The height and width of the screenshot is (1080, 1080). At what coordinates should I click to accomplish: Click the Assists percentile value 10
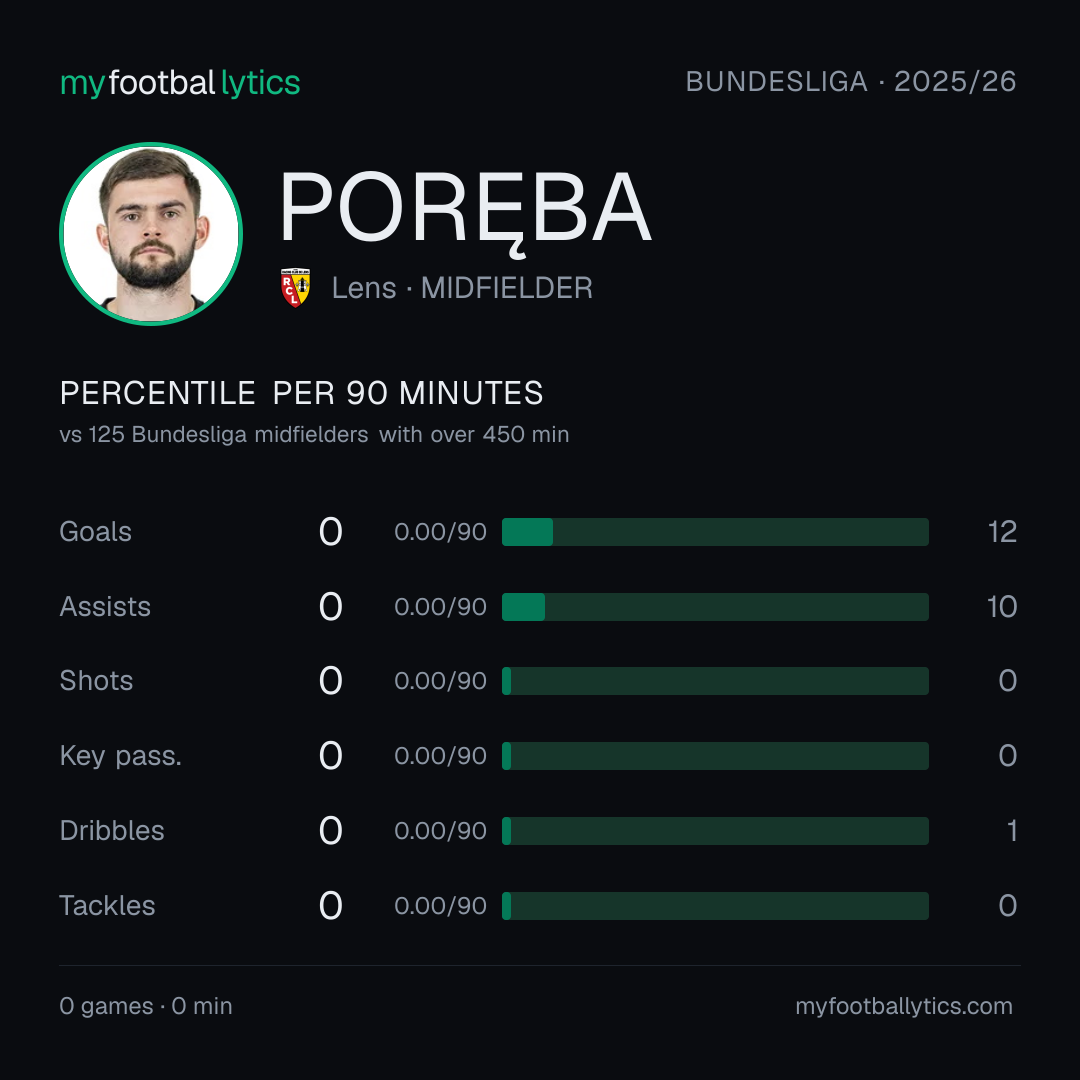pos(1002,607)
